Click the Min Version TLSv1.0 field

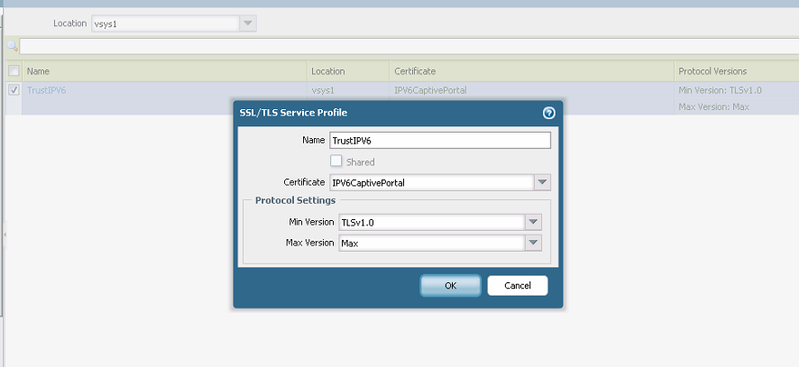click(432, 222)
